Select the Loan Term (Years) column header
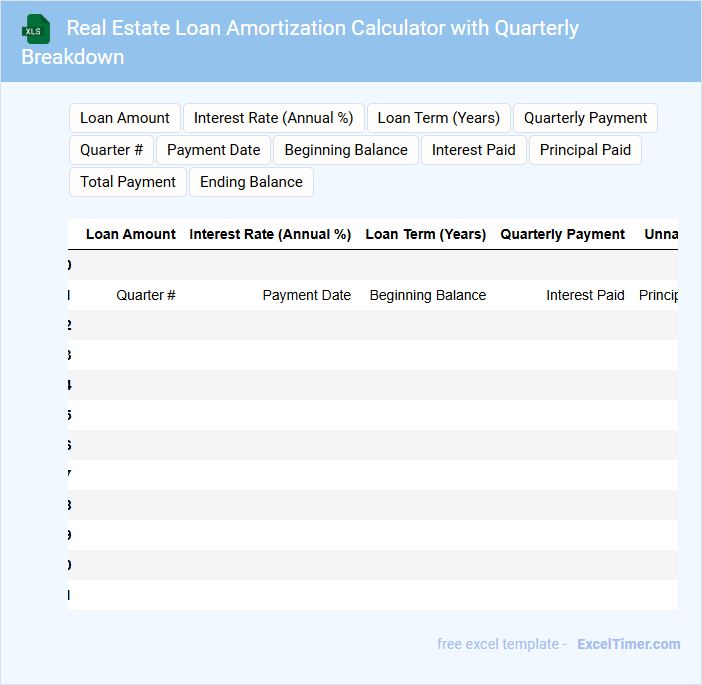This screenshot has height=685, width=702. [426, 235]
